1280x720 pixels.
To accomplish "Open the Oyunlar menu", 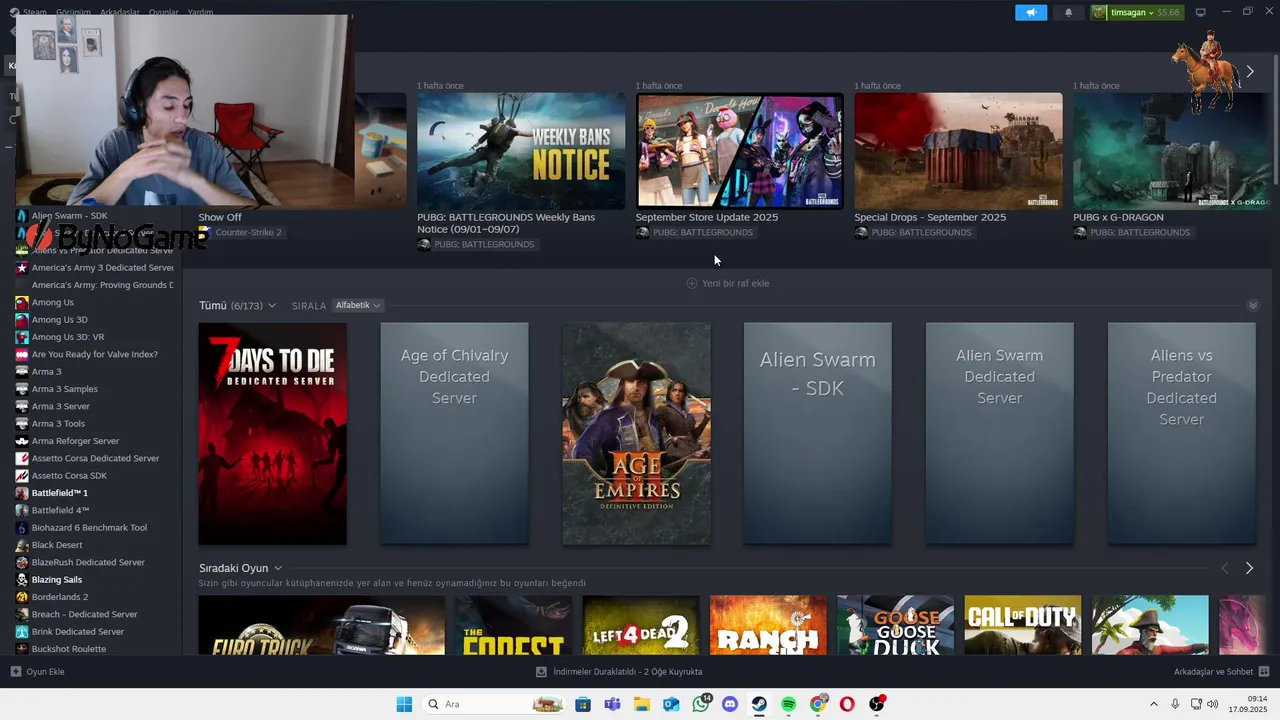I will [x=164, y=12].
